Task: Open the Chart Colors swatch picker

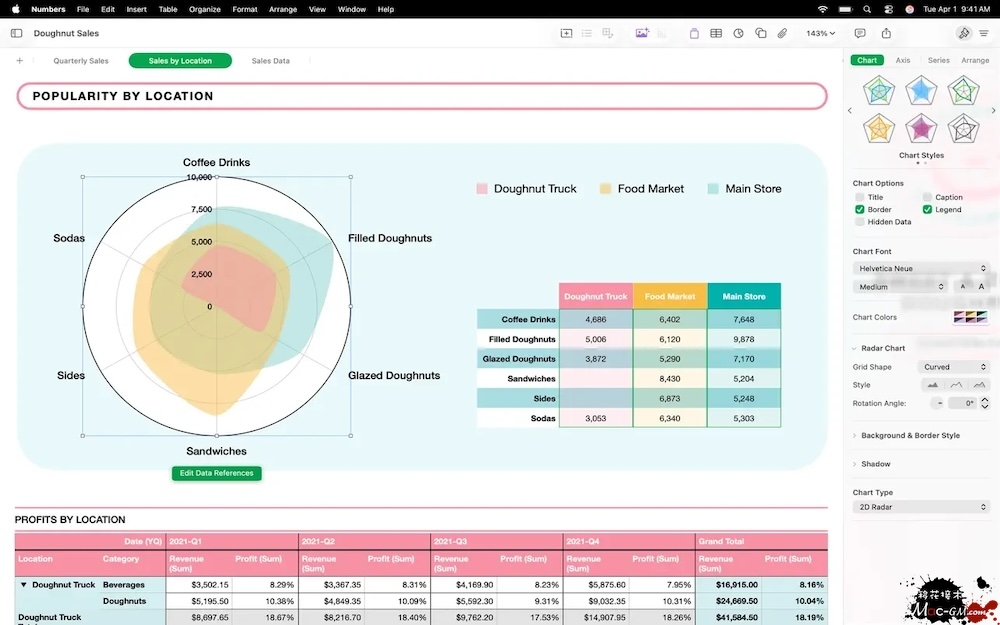Action: tap(970, 318)
